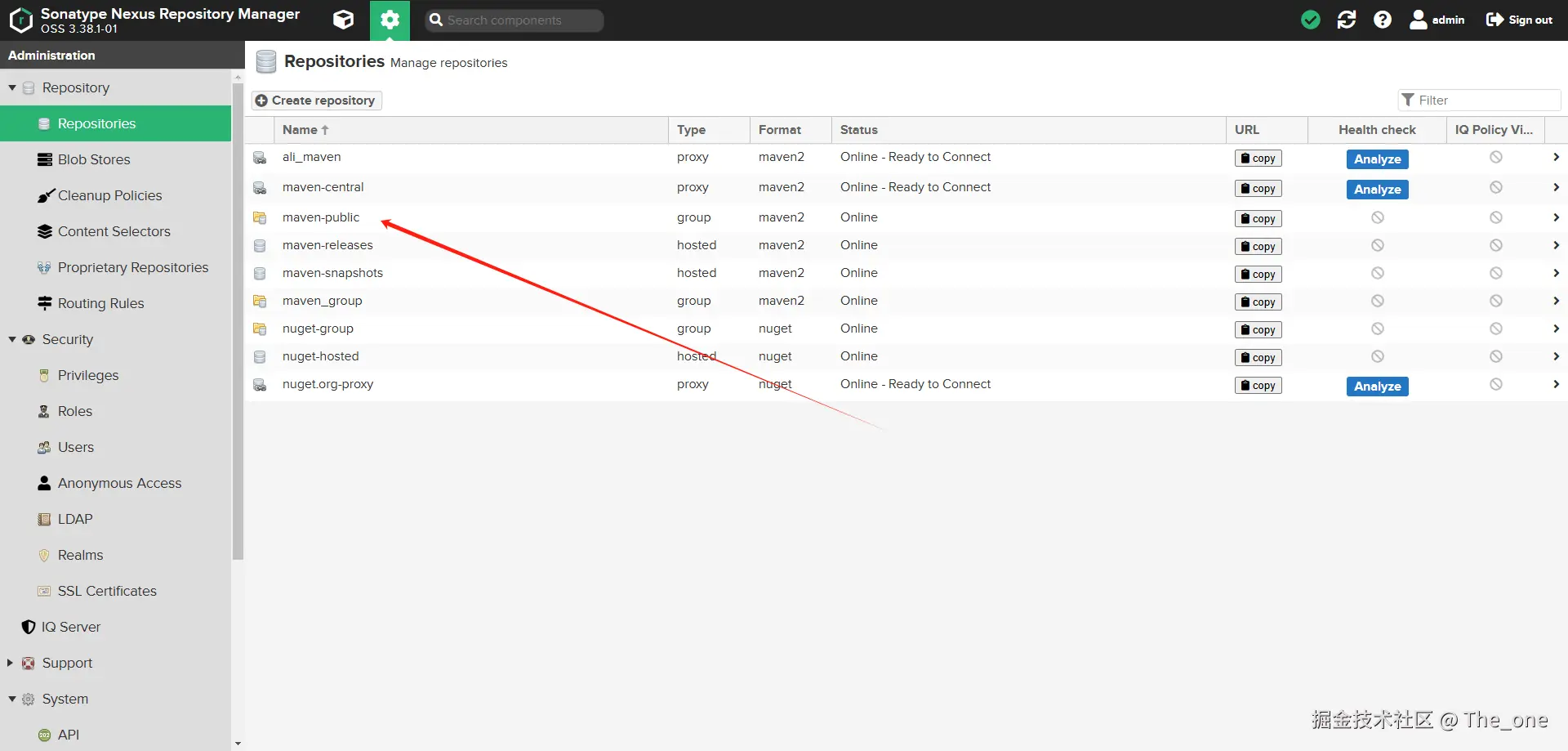The width and height of the screenshot is (1568, 751).
Task: Open the API icon item
Action: [x=44, y=735]
